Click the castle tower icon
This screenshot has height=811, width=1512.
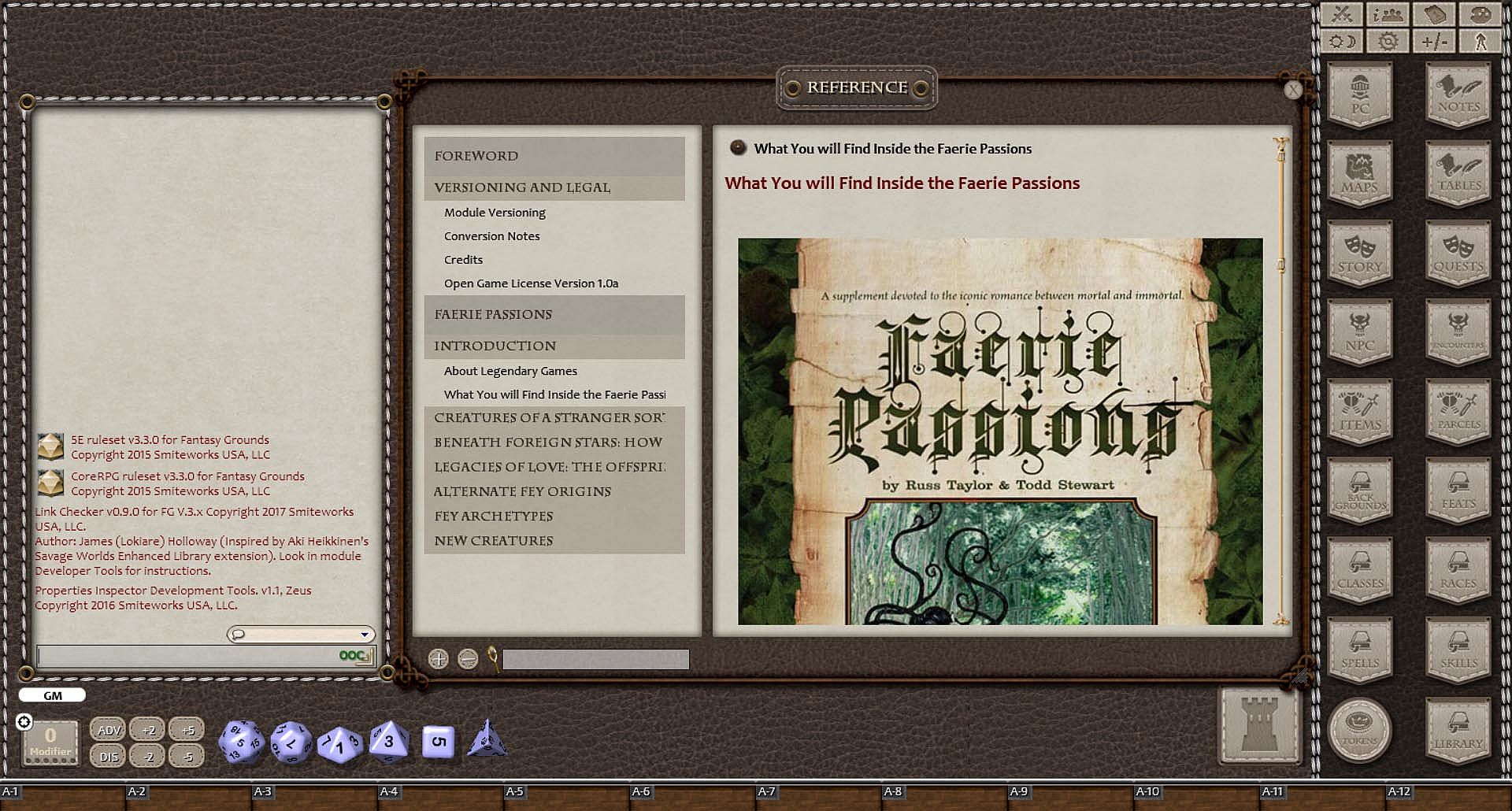[x=1259, y=724]
